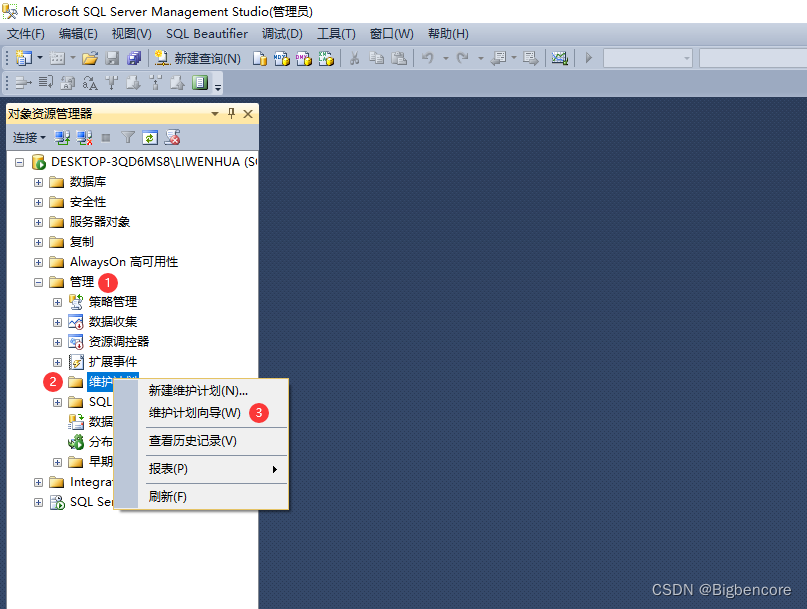The width and height of the screenshot is (807, 609).
Task: Open the 视图(V) menu
Action: pos(132,34)
